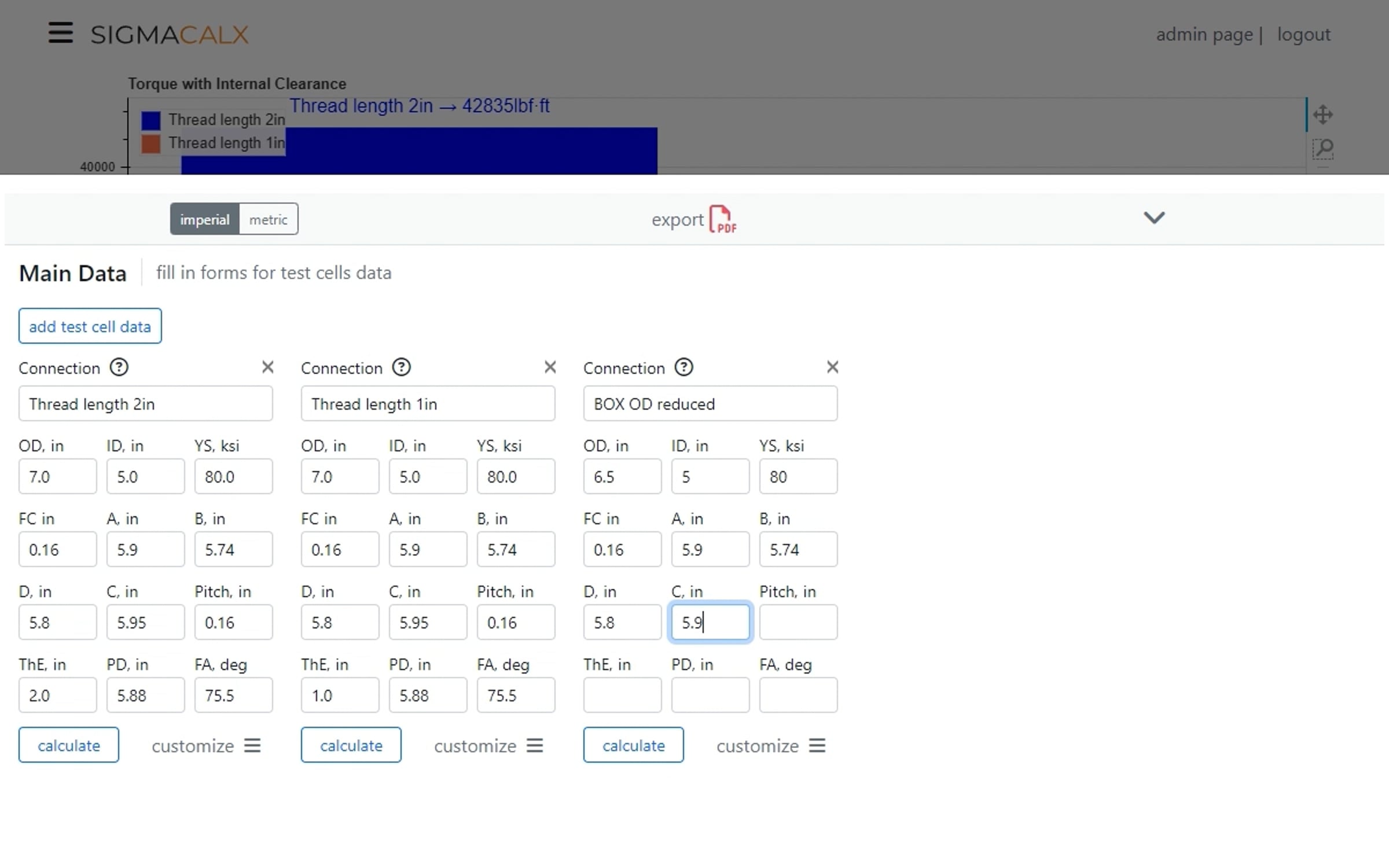Focus YS field showing 80 in BOX OD reduced
Viewport: 1389px width, 868px height.
coord(798,476)
